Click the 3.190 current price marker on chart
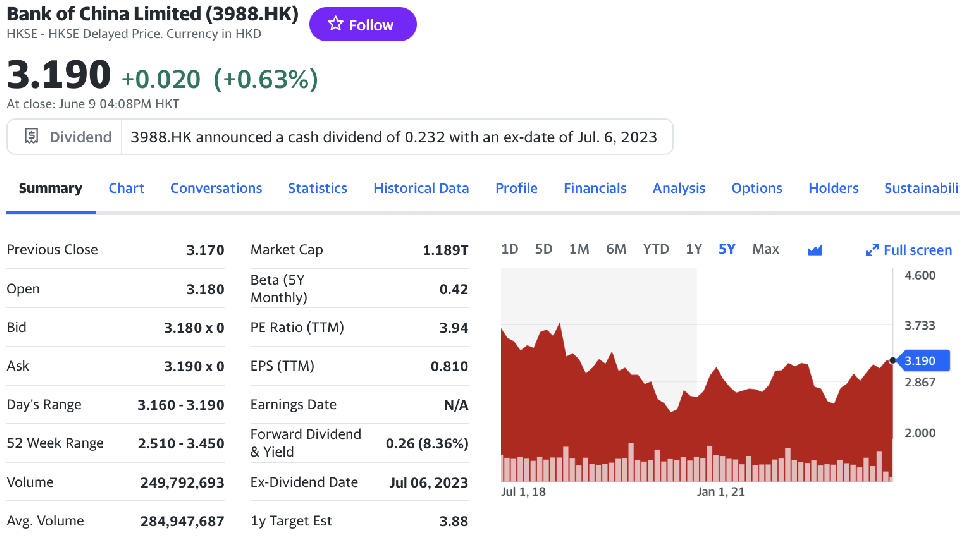The width and height of the screenshot is (960, 550). click(918, 360)
